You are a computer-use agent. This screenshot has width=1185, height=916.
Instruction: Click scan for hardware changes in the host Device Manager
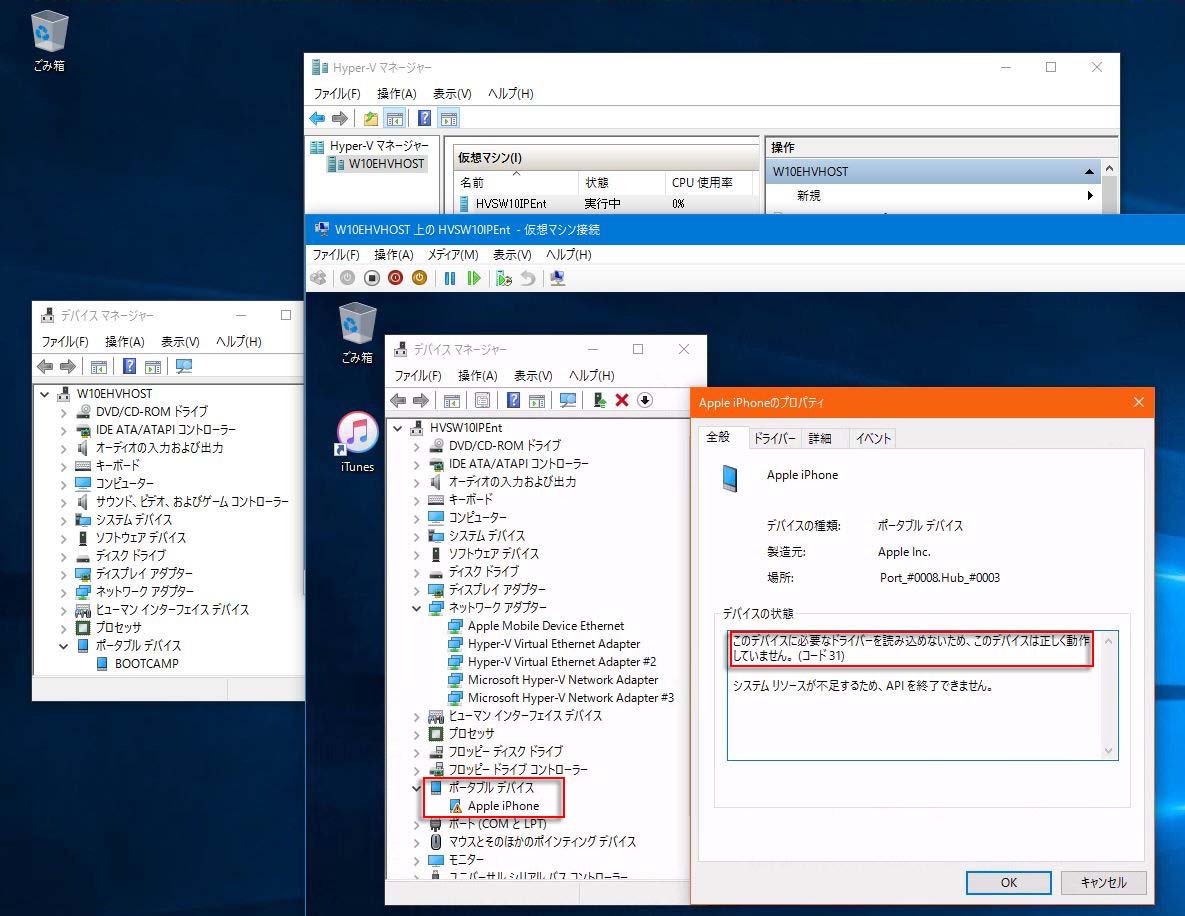pos(184,367)
